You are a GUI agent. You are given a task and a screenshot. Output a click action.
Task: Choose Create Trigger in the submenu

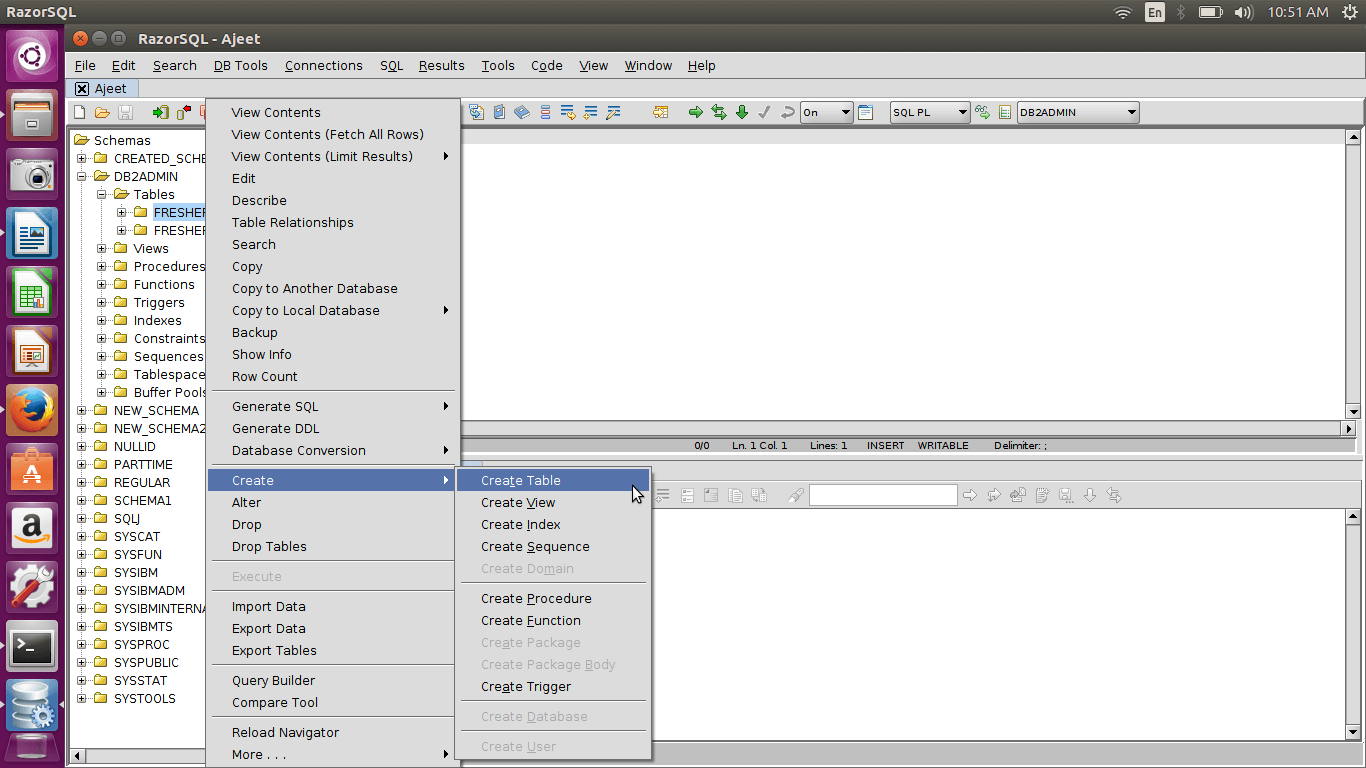(x=525, y=687)
